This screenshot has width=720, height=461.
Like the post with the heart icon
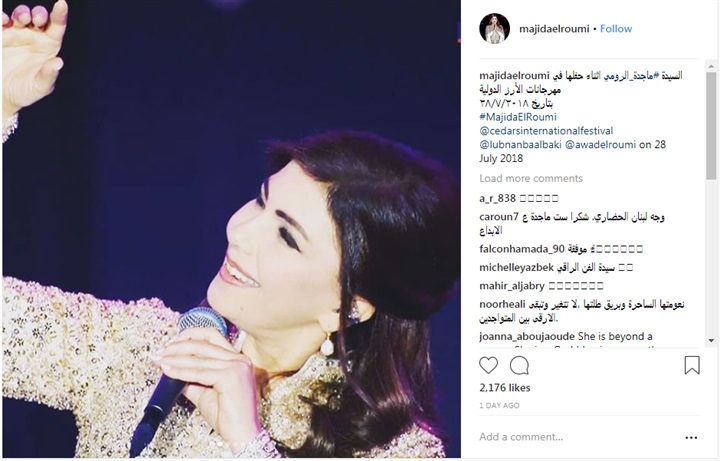point(488,365)
